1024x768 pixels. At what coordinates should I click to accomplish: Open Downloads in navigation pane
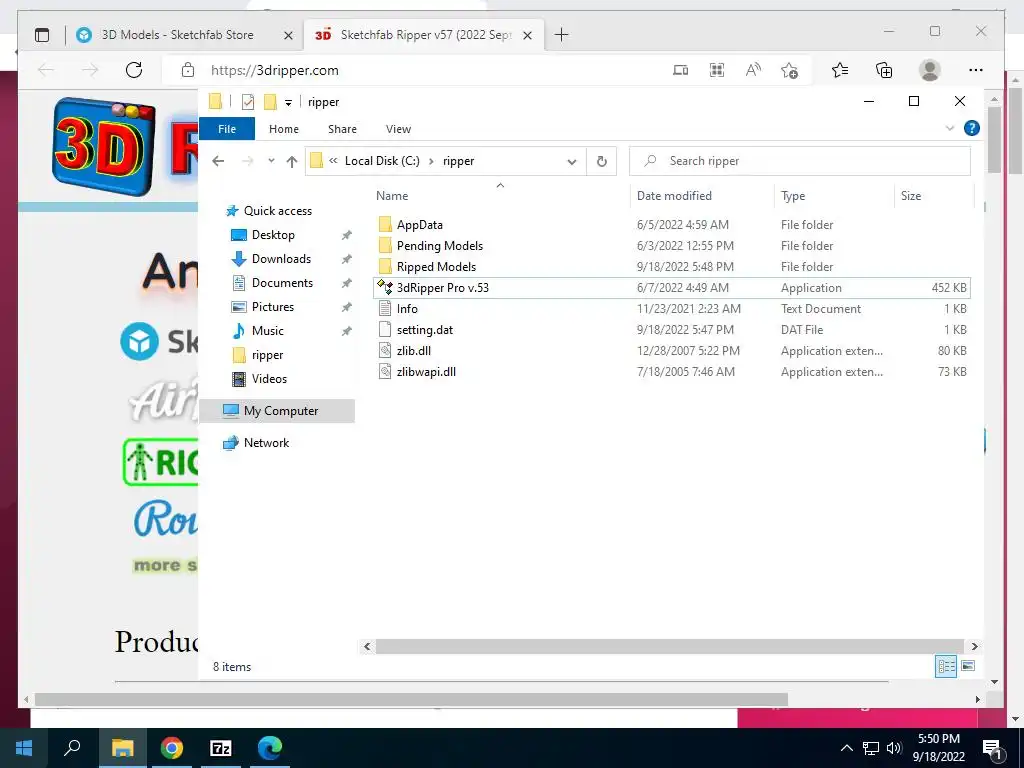click(x=281, y=259)
